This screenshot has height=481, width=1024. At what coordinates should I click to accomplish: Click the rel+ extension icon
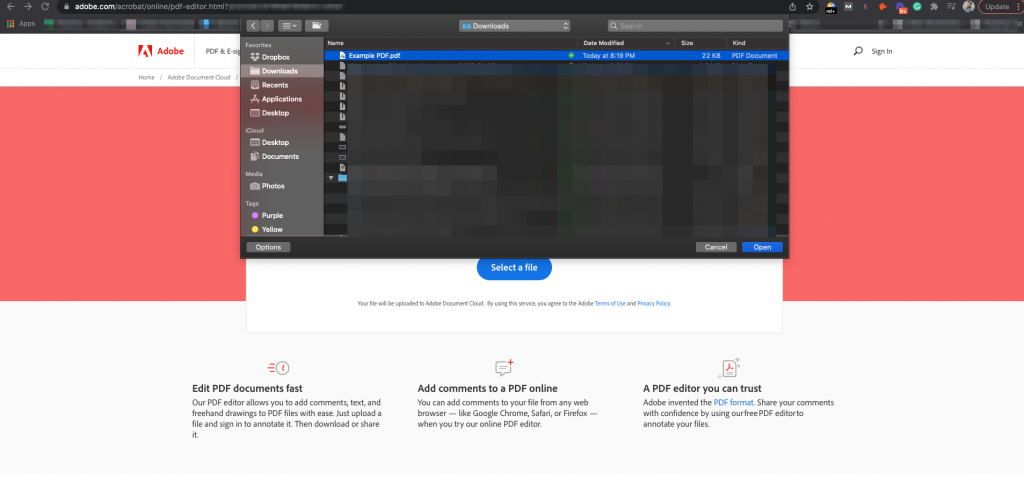831,7
